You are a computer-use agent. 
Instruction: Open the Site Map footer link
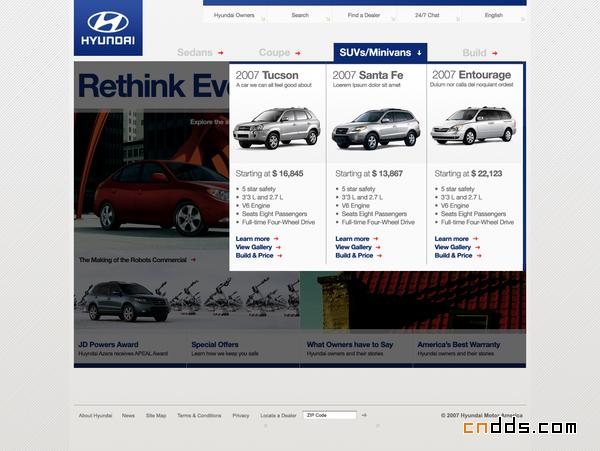click(156, 415)
